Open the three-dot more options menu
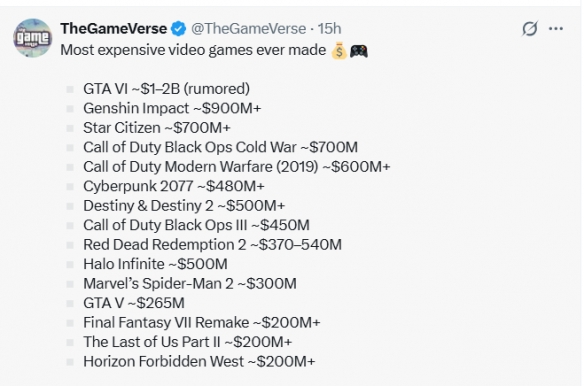This screenshot has height=386, width=584. tap(556, 29)
